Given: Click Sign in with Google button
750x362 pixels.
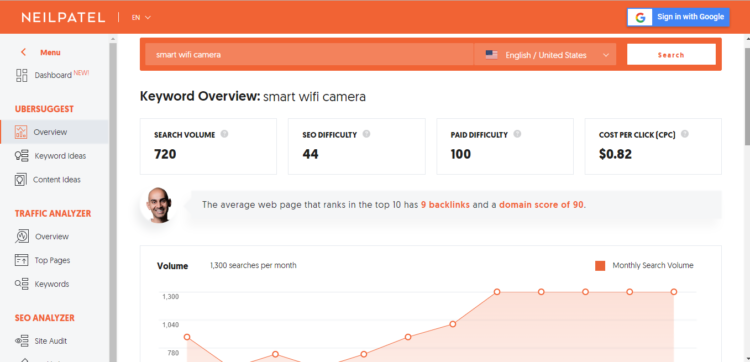Looking at the screenshot, I should (x=678, y=17).
